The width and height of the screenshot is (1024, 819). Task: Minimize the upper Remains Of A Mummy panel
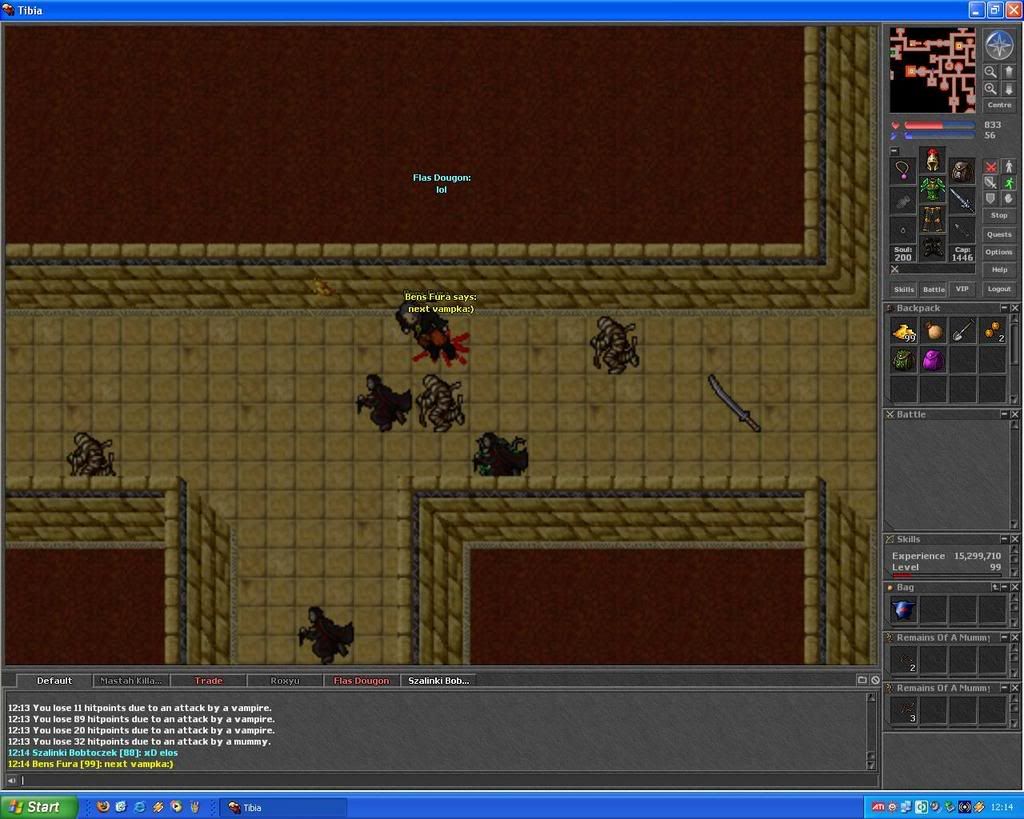[x=1004, y=637]
